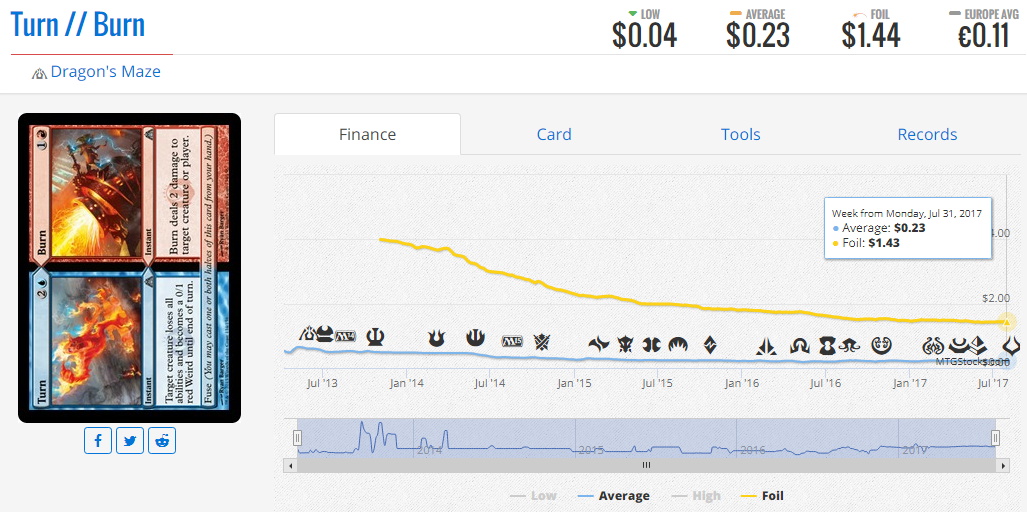Click the $2.00 y-axis label
This screenshot has height=512, width=1027.
click(996, 298)
